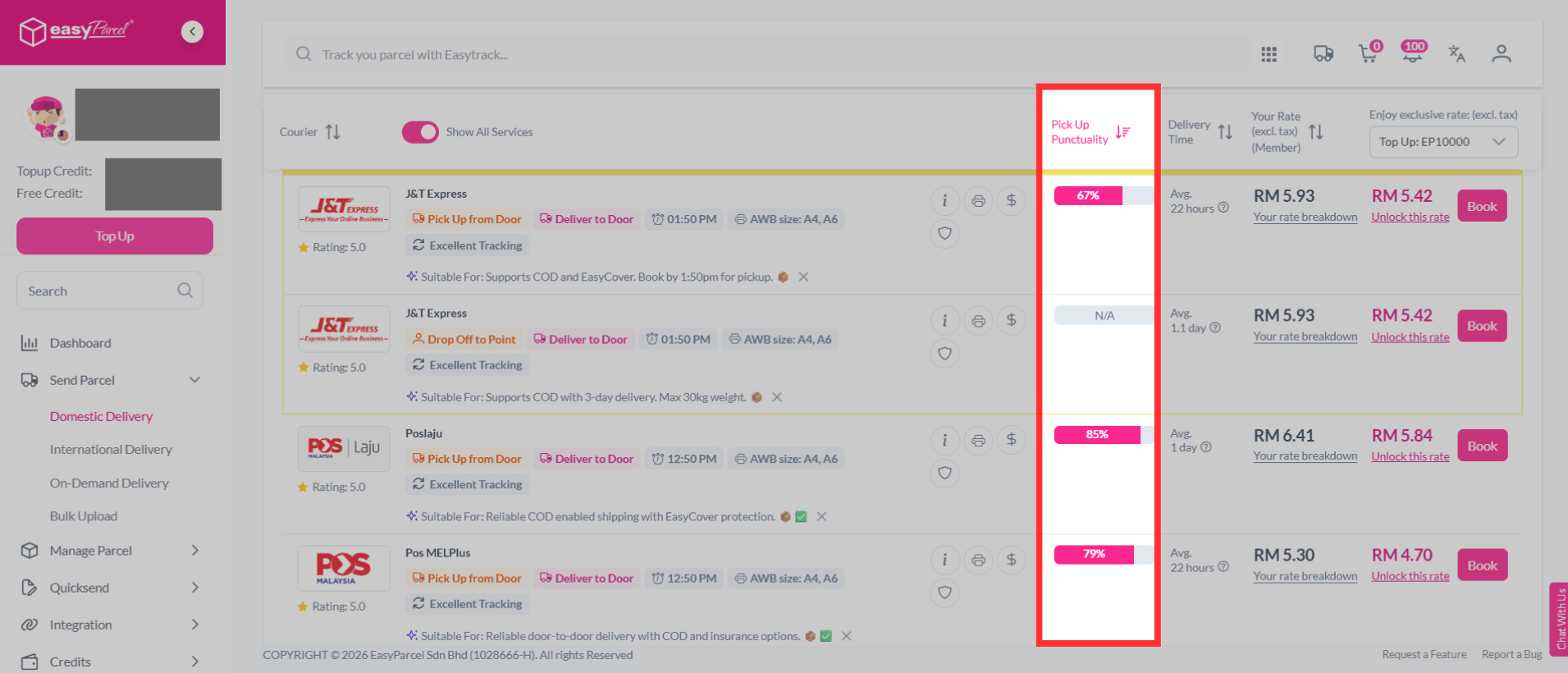Open the shopping cart
This screenshot has height=673, width=1568.
point(1369,53)
